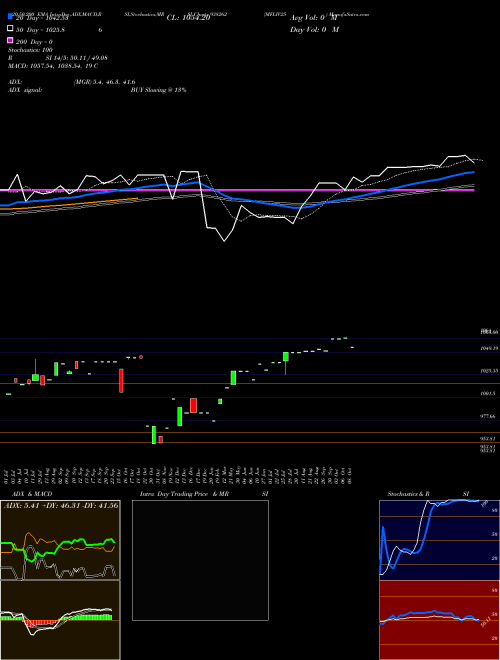The image size is (500, 660).
Task: Click the 'ADX signal:' label
Action: (25, 90)
